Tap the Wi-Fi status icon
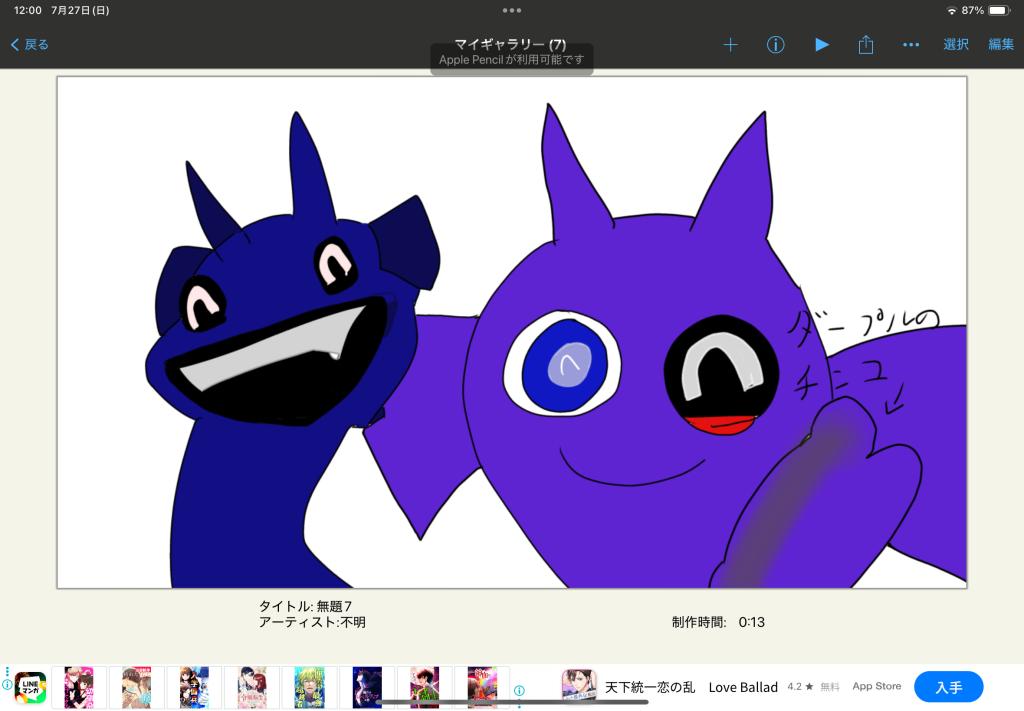This screenshot has width=1024, height=711. [x=951, y=10]
